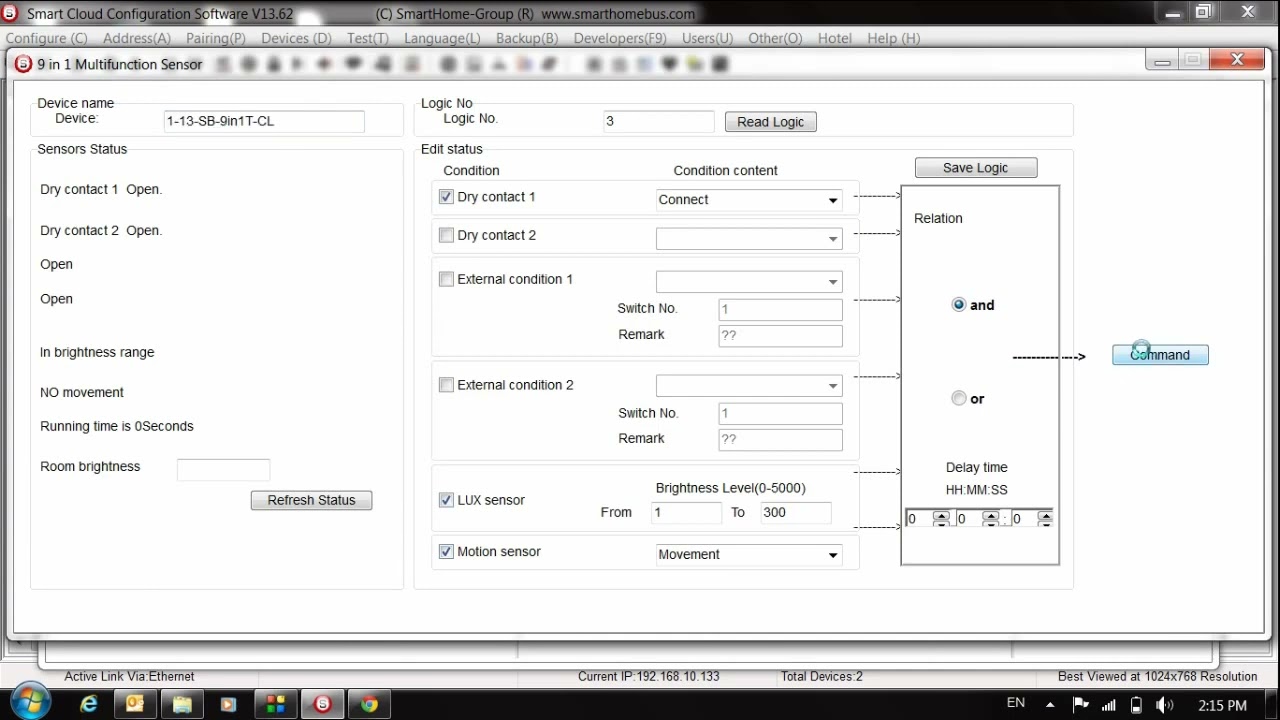The width and height of the screenshot is (1280, 720).
Task: Click External condition 1 Remark field
Action: click(x=780, y=336)
